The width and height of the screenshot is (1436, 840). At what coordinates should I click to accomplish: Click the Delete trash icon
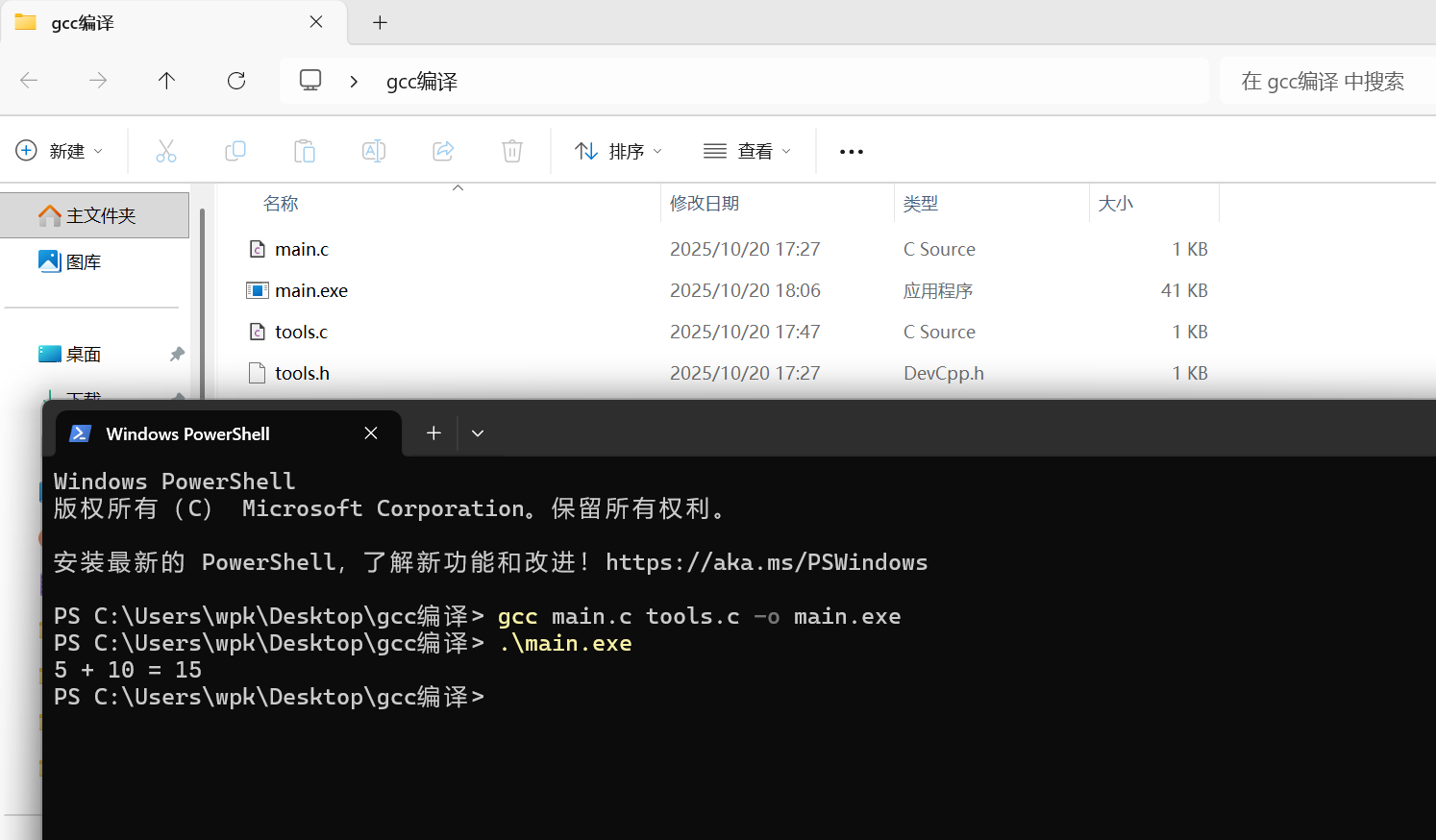(511, 151)
